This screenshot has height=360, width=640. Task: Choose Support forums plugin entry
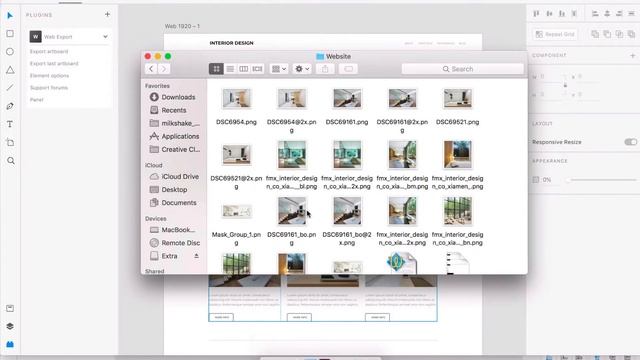tap(49, 88)
